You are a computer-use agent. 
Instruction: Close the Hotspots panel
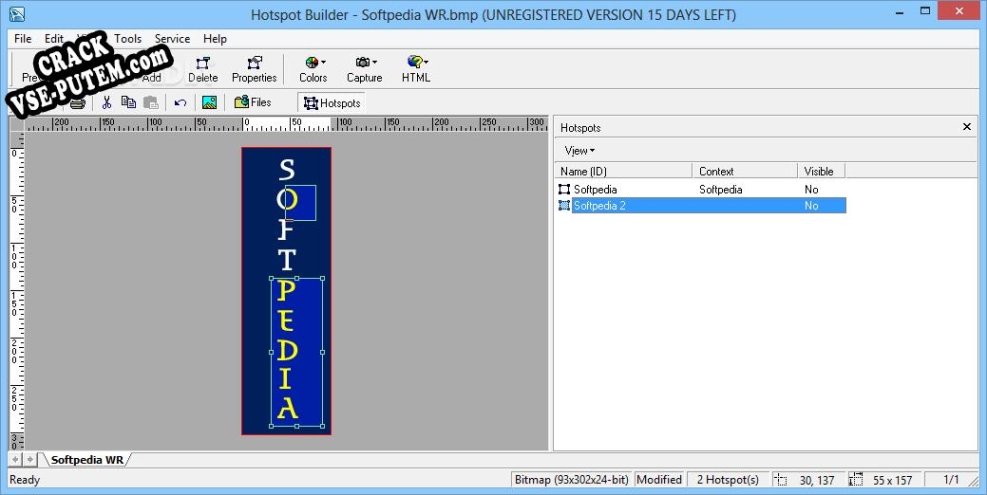(967, 127)
